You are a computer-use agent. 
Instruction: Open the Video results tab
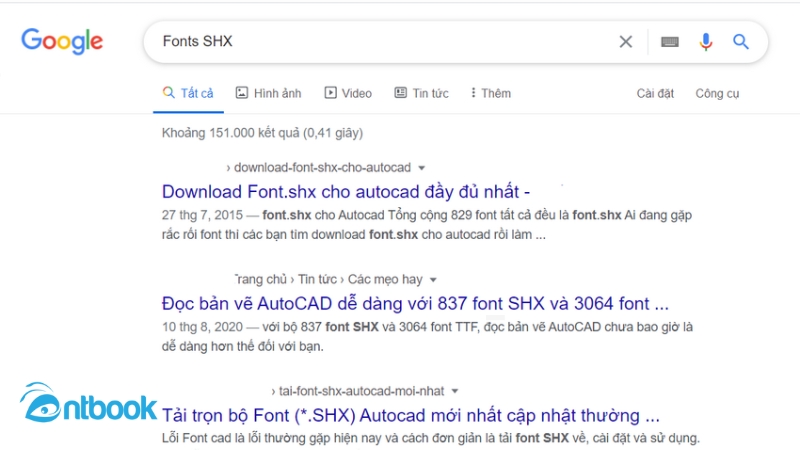348,93
